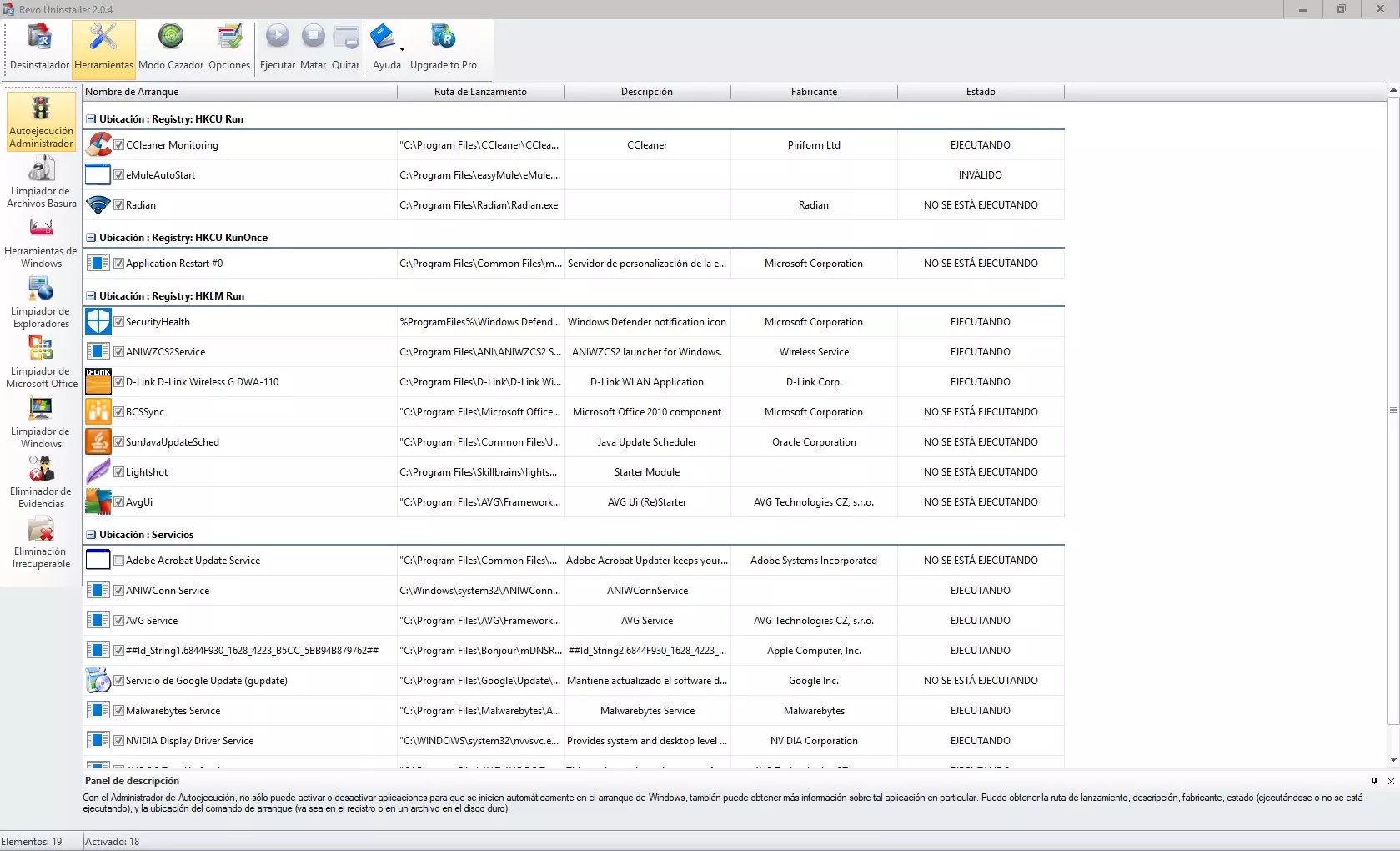
Task: Uncheck CCleaner Monitoring startup entry
Action: (x=119, y=145)
